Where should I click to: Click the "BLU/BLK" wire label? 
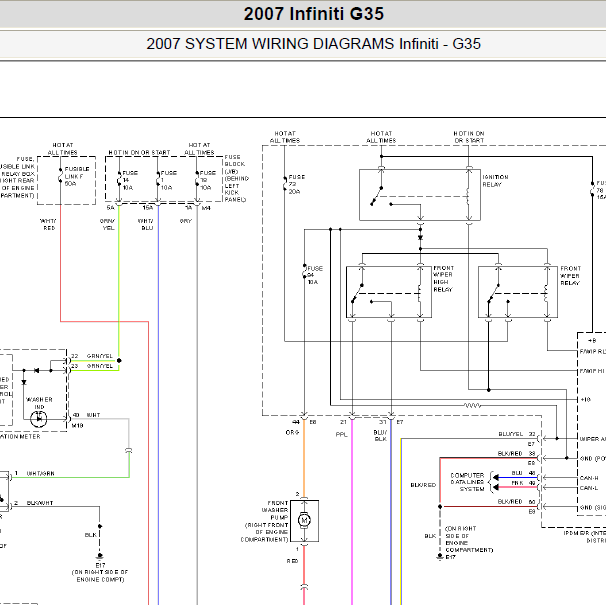(380, 435)
